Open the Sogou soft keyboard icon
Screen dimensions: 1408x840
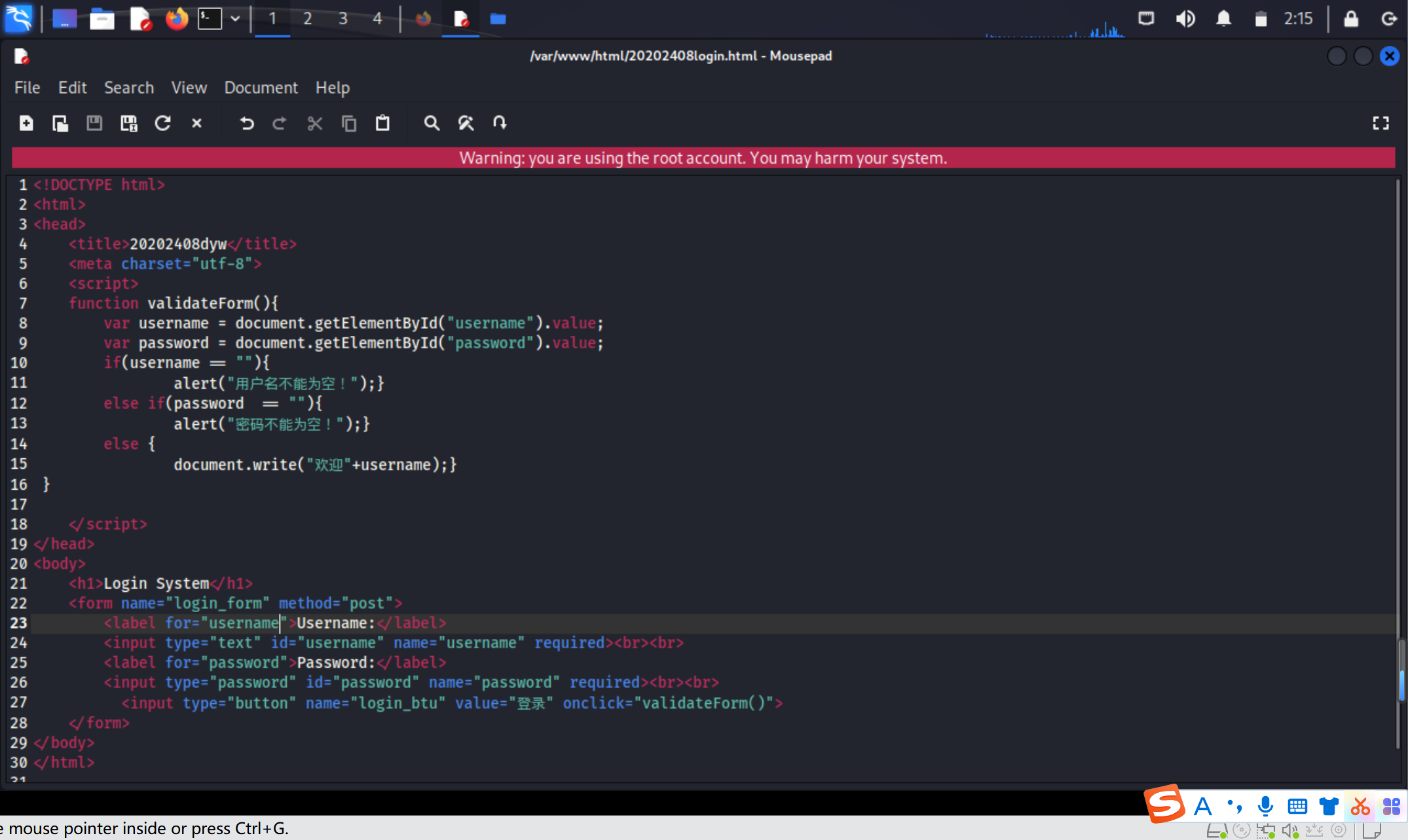tap(1297, 807)
